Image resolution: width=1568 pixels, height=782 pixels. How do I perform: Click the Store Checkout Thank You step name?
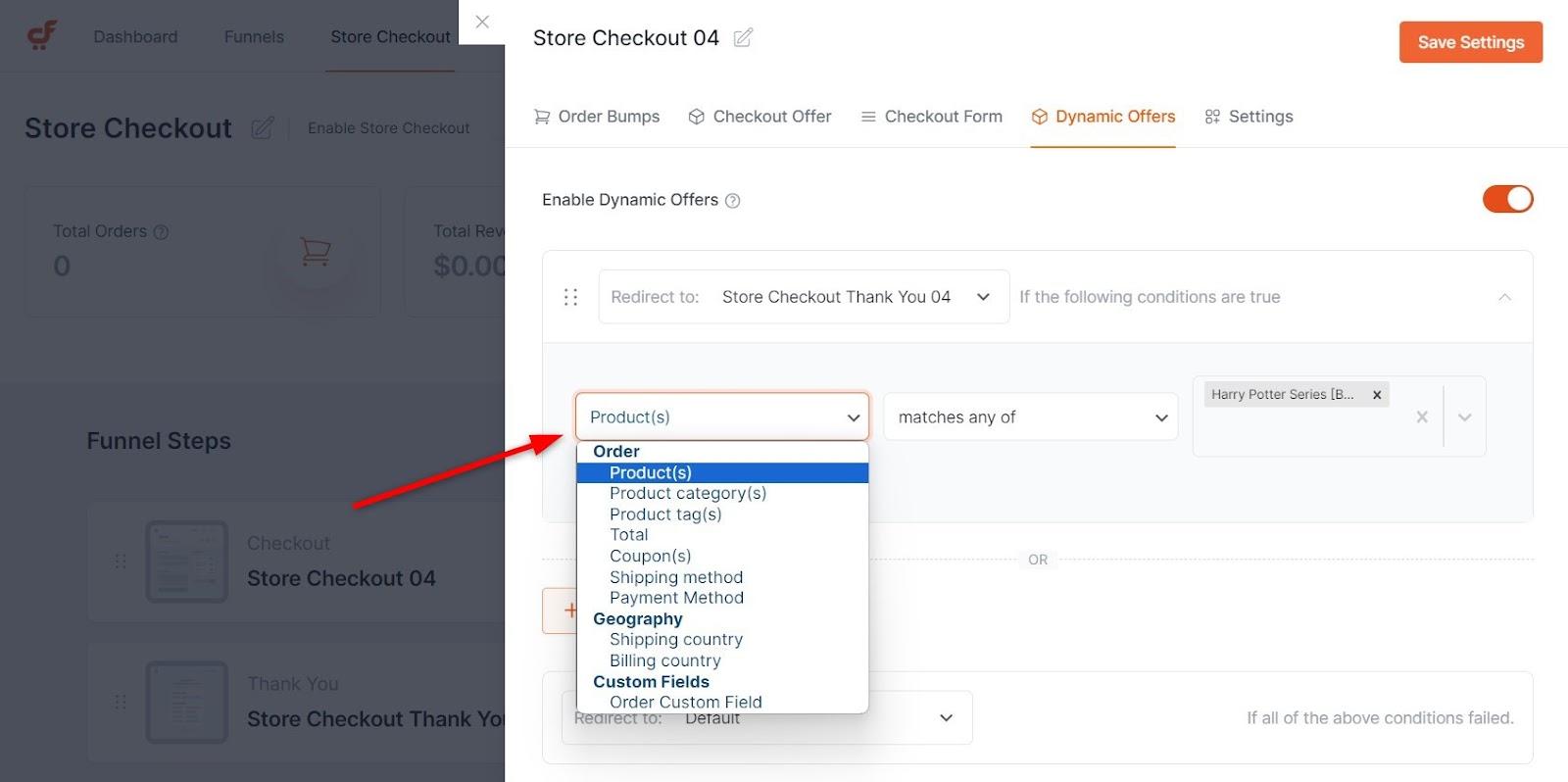click(375, 719)
